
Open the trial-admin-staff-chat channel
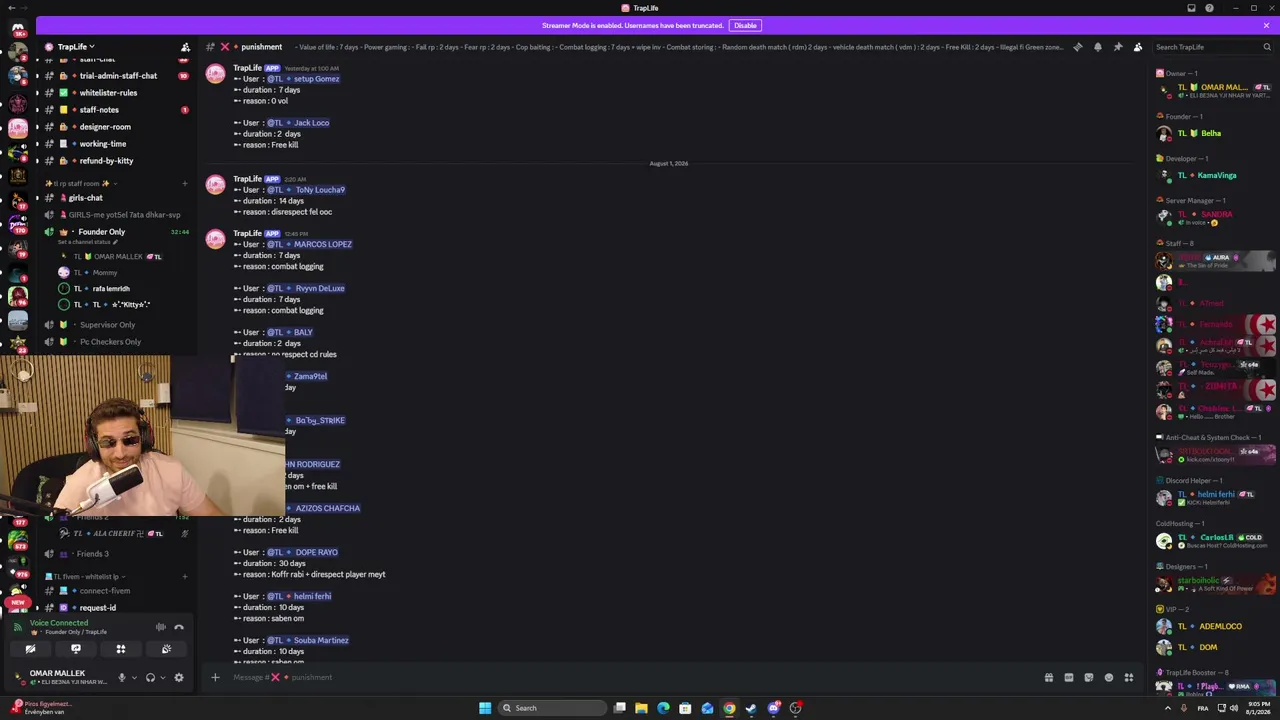click(118, 76)
